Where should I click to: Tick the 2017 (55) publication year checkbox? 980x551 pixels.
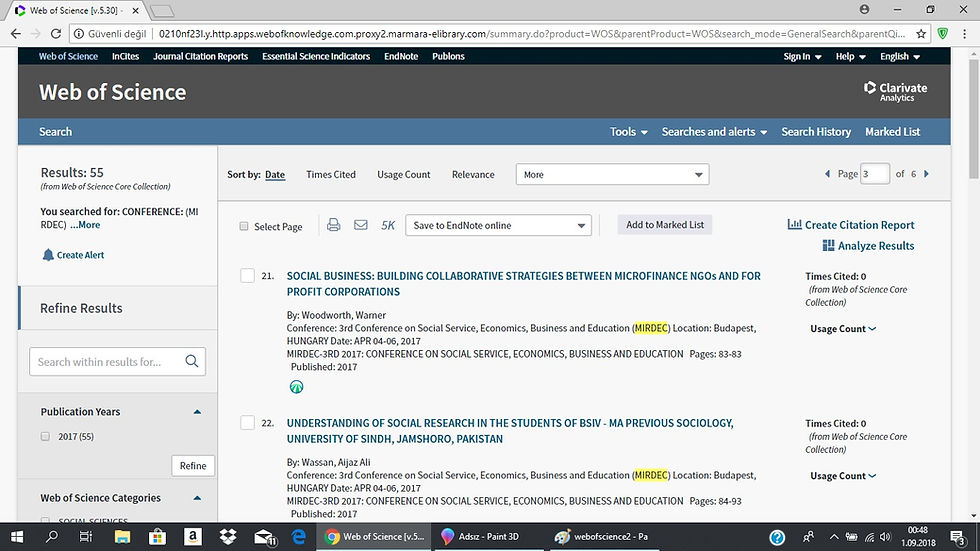pos(45,437)
